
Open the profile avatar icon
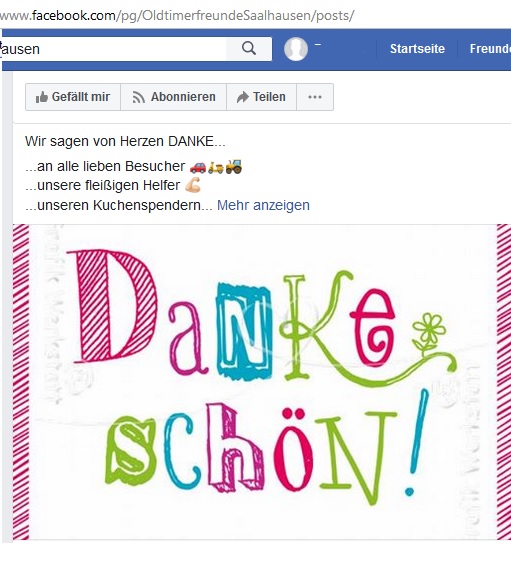(296, 49)
